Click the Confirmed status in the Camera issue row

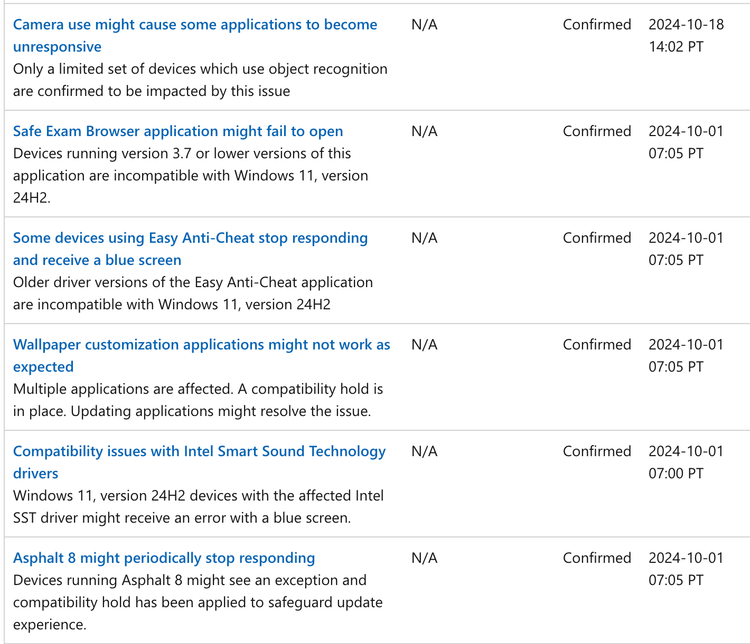point(597,24)
